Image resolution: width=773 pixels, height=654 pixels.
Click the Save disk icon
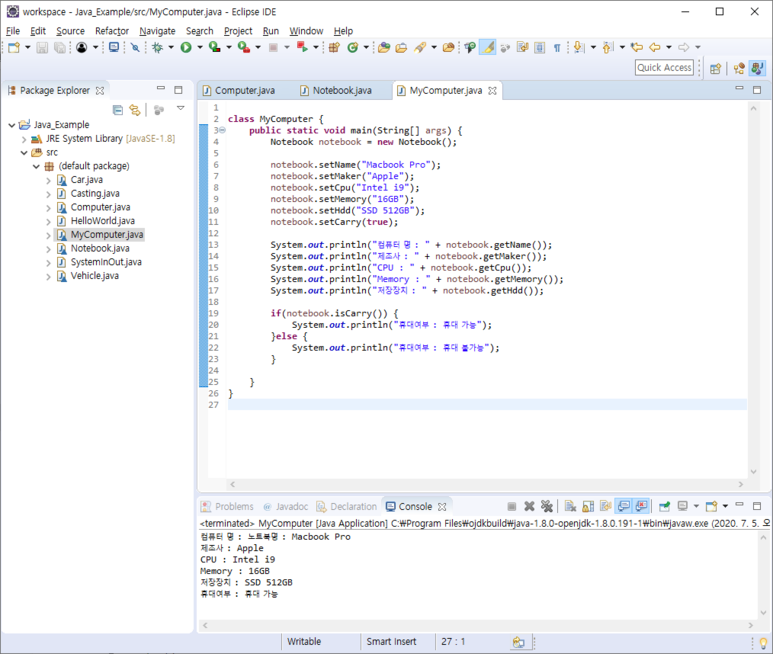pos(42,47)
